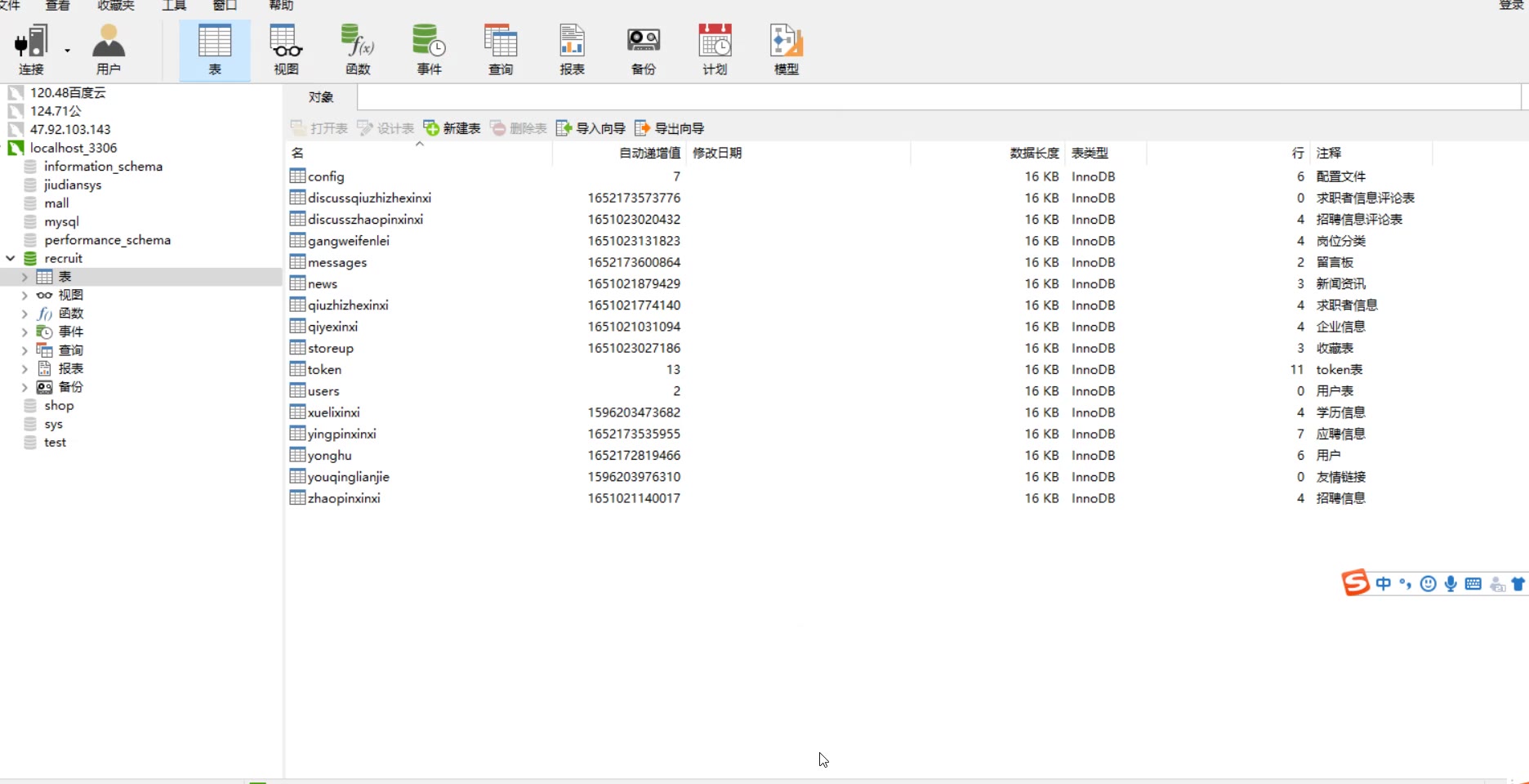Image resolution: width=1529 pixels, height=784 pixels.
Task: Open the 帮助 help menu
Action: tap(281, 6)
